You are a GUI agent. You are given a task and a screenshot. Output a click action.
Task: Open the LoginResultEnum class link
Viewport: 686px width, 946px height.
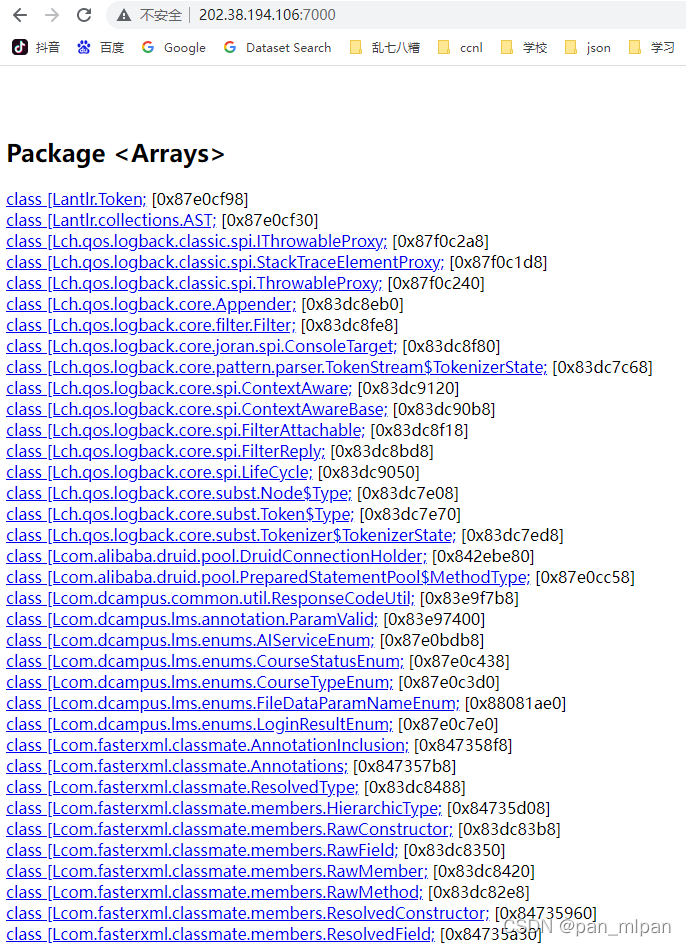click(200, 725)
